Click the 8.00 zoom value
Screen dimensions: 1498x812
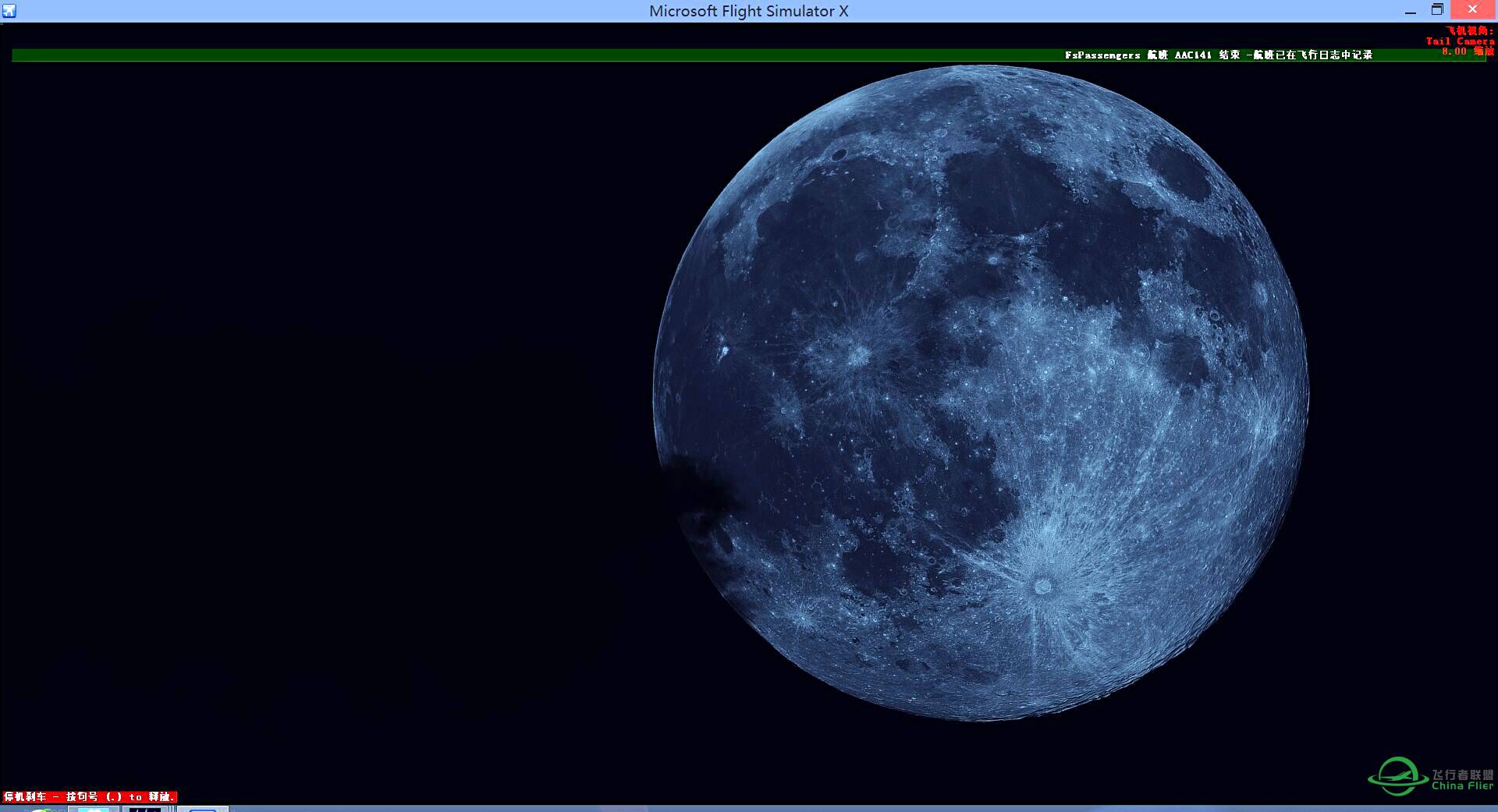(x=1454, y=51)
